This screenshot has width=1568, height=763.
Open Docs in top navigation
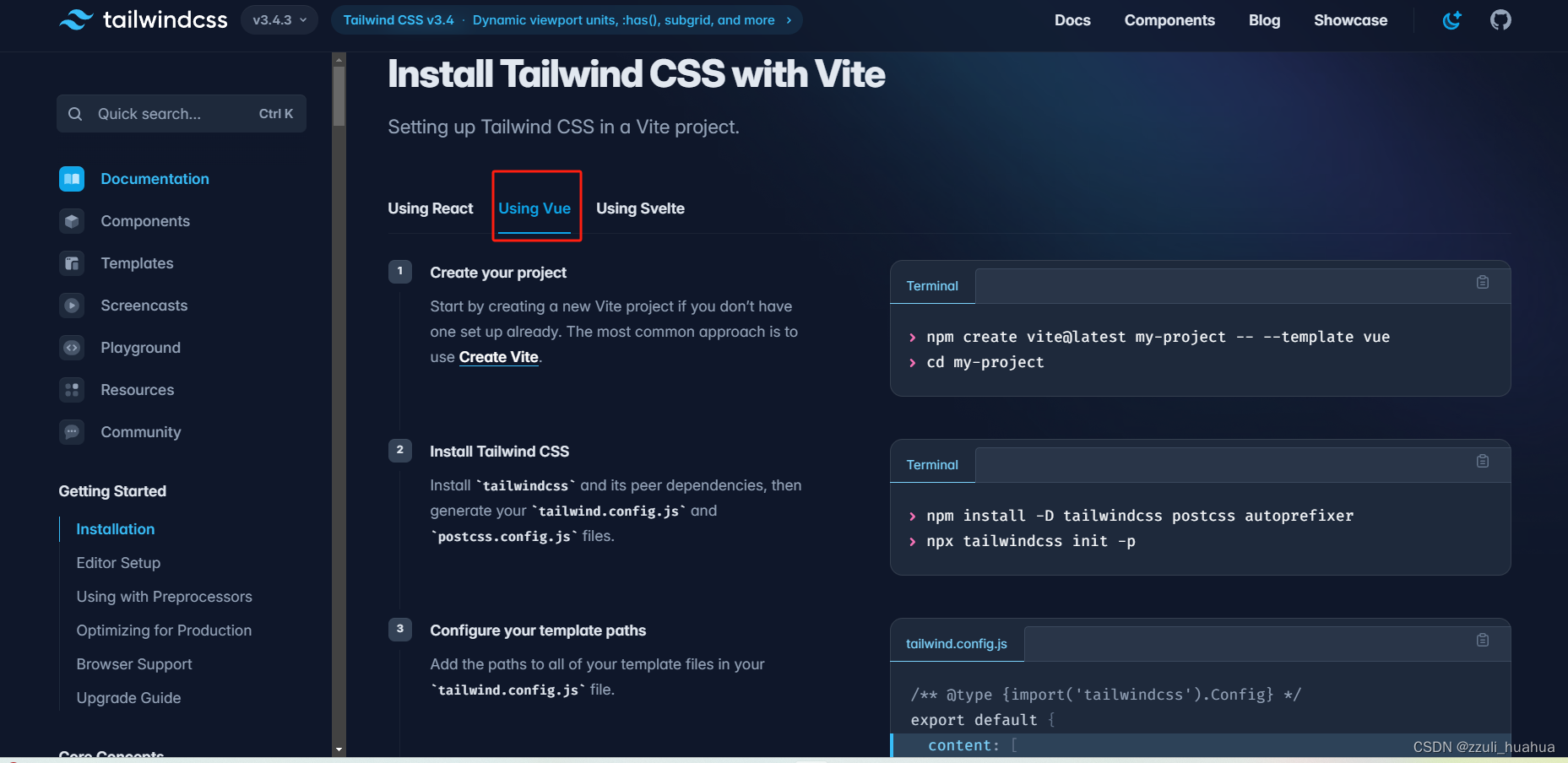tap(1072, 20)
